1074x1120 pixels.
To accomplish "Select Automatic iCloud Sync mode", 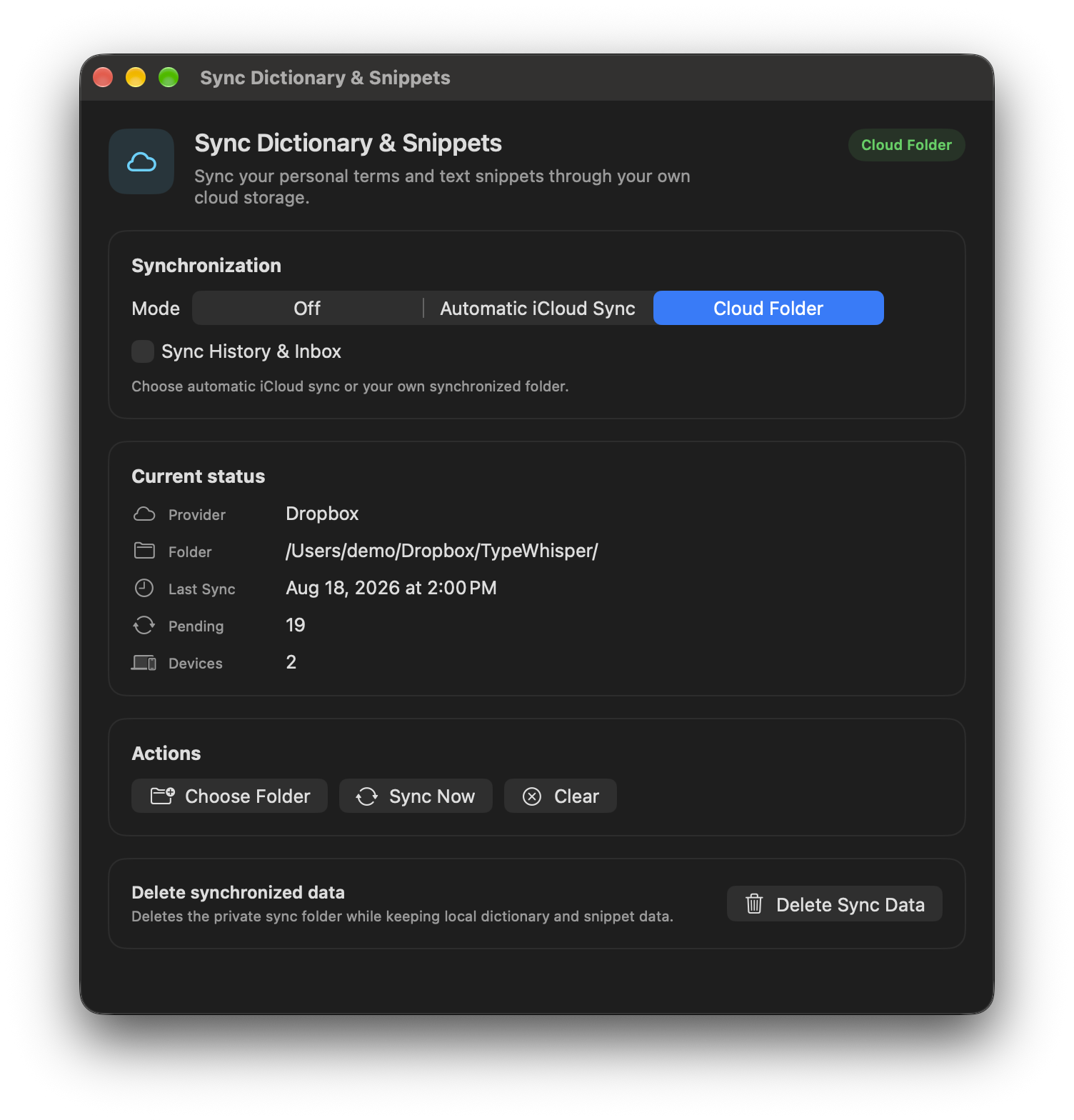I will click(x=538, y=308).
